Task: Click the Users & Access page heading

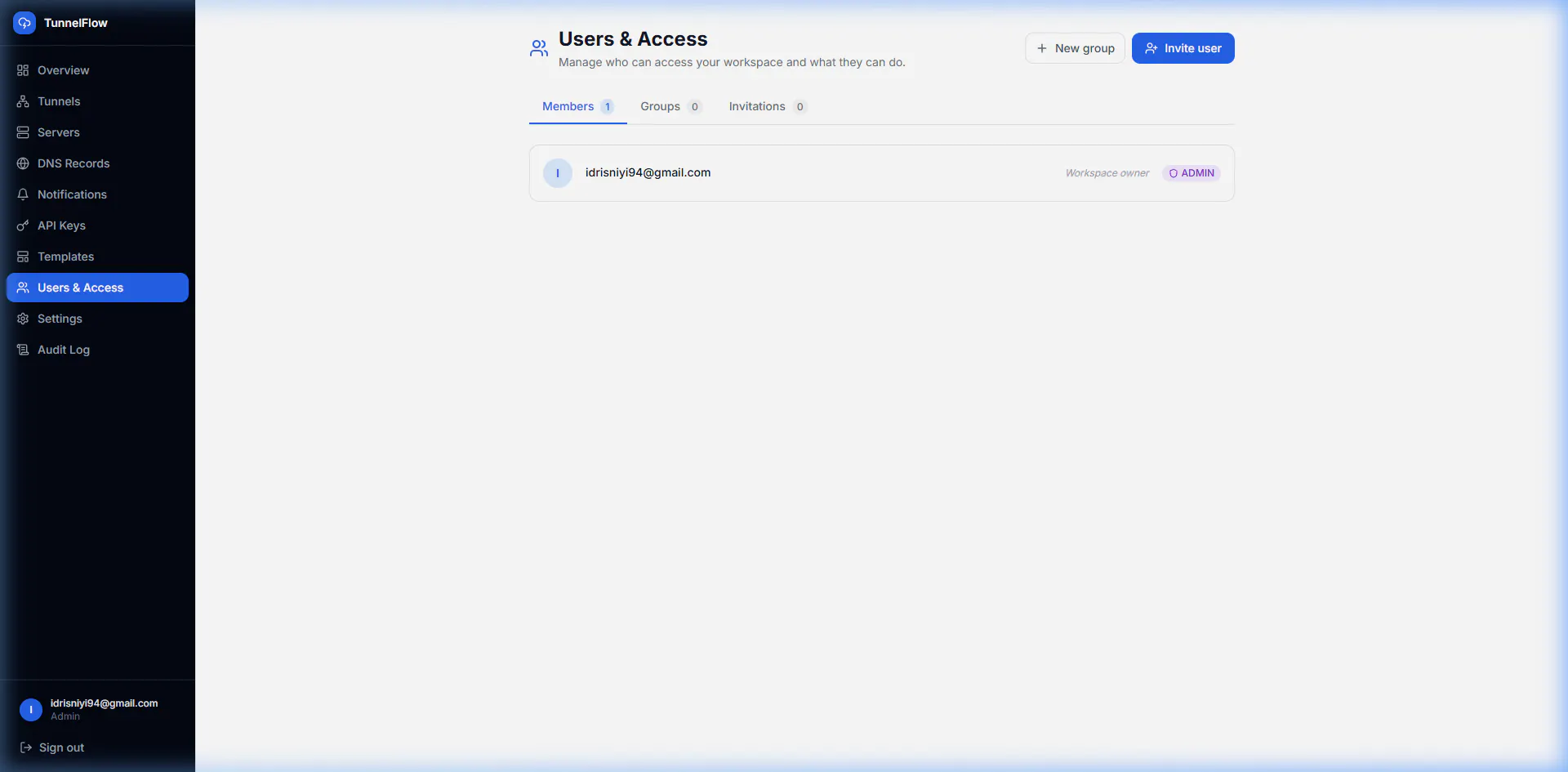Action: pos(633,39)
